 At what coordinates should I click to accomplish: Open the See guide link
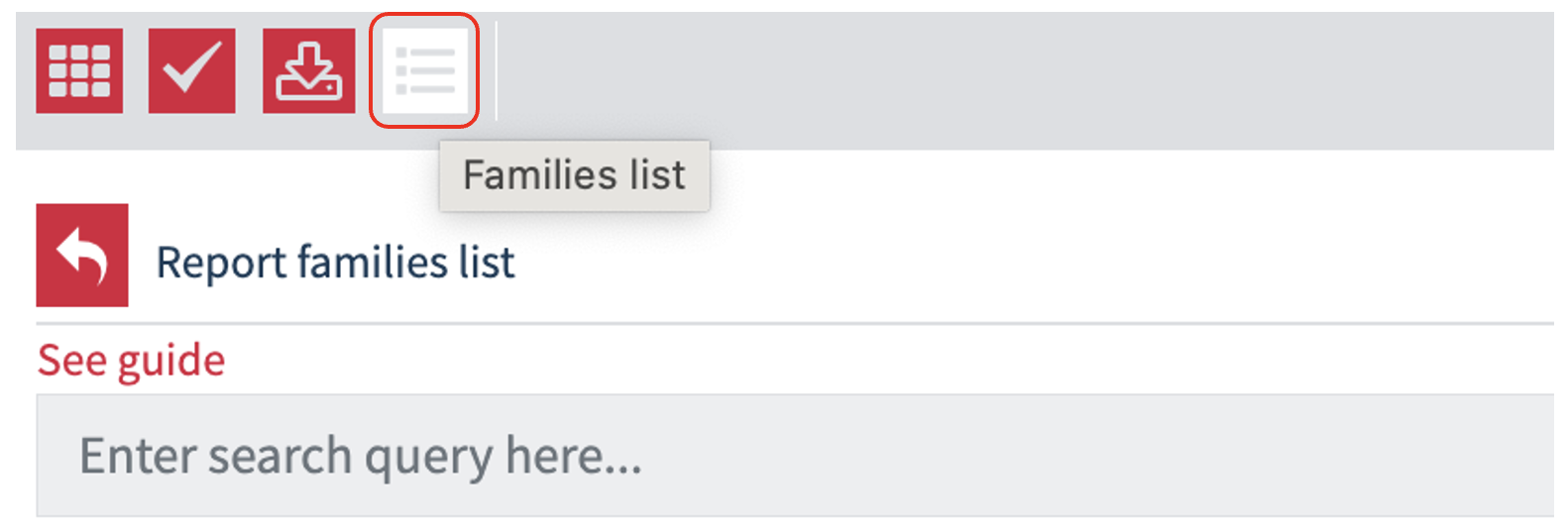click(131, 361)
